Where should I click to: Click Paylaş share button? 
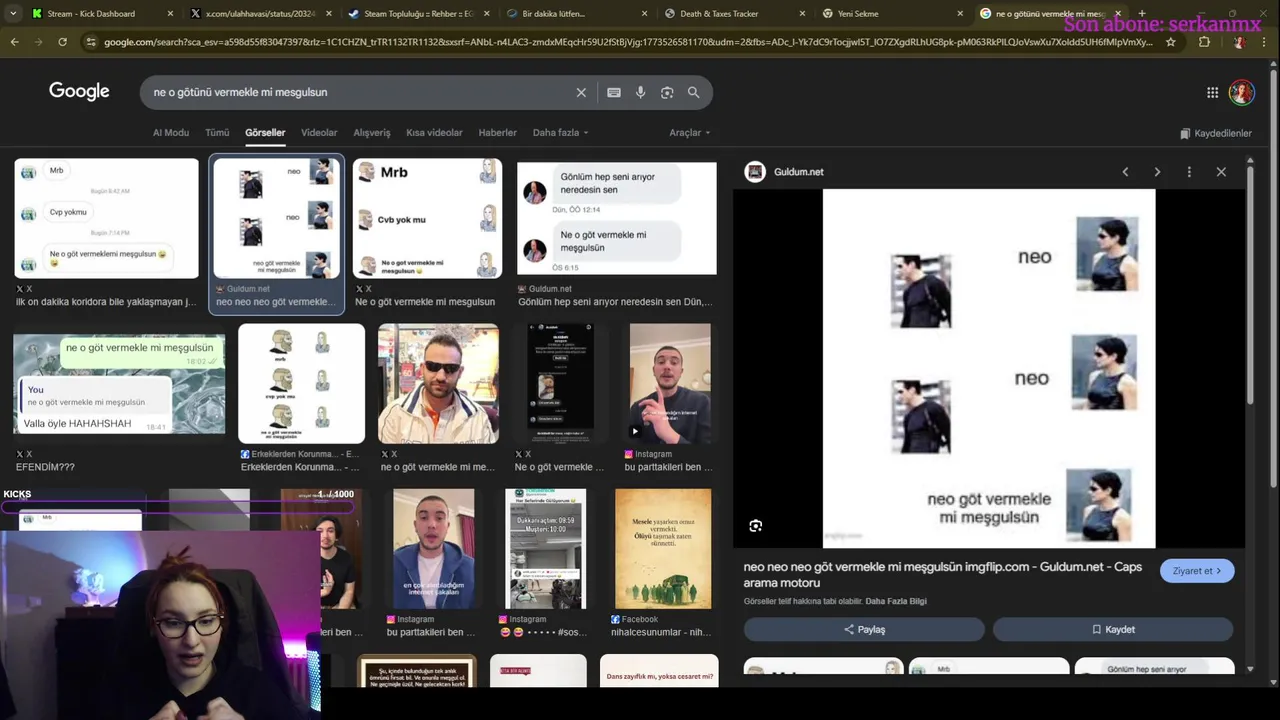[864, 629]
